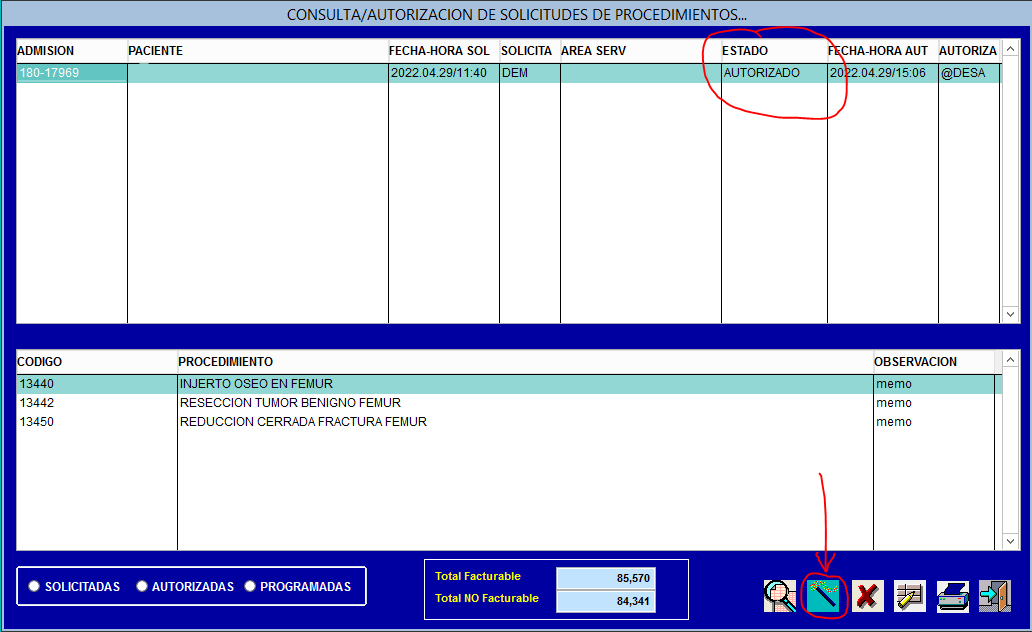
Task: Click the requests table scroll-down arrow
Action: coord(1010,314)
